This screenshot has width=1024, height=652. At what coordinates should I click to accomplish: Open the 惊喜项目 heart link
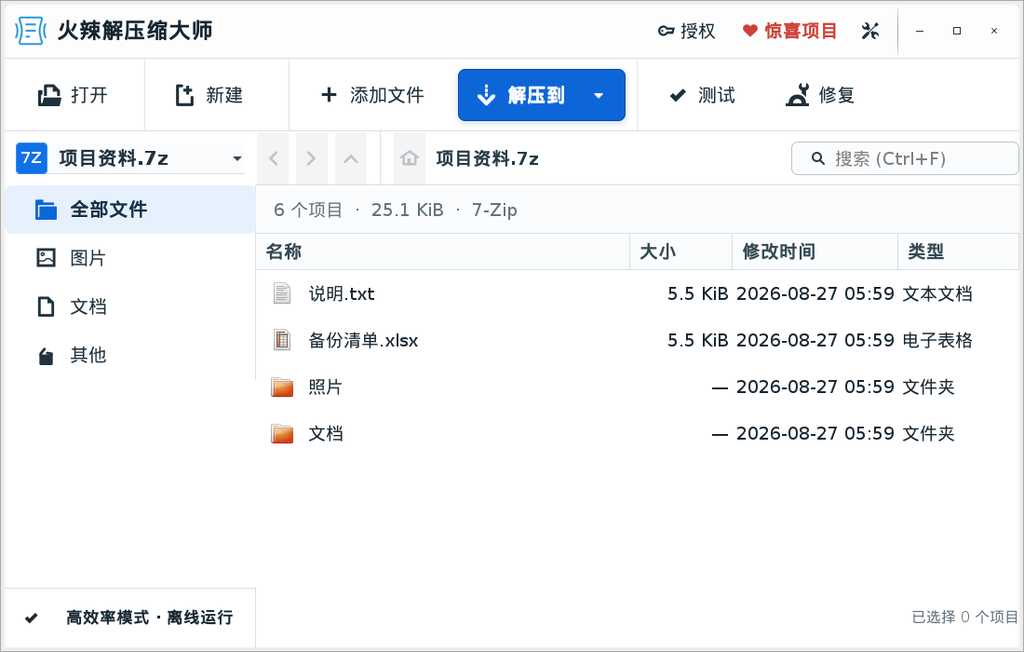(790, 31)
